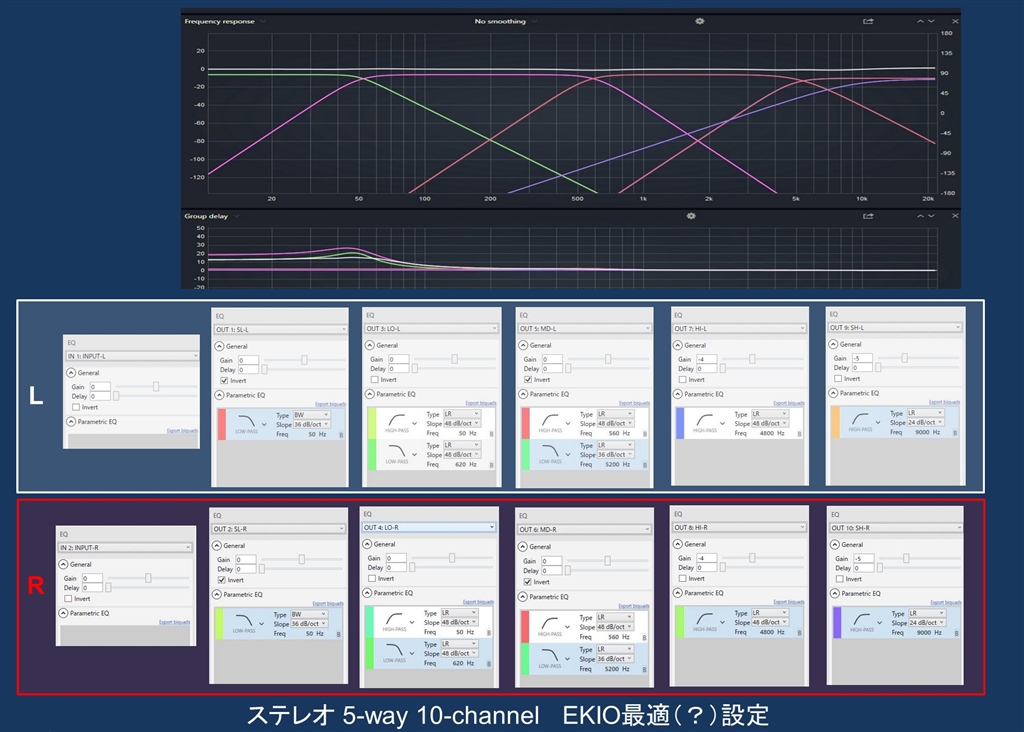This screenshot has width=1024, height=732.
Task: Open the Group delay graph type dropdown
Action: coord(212,215)
